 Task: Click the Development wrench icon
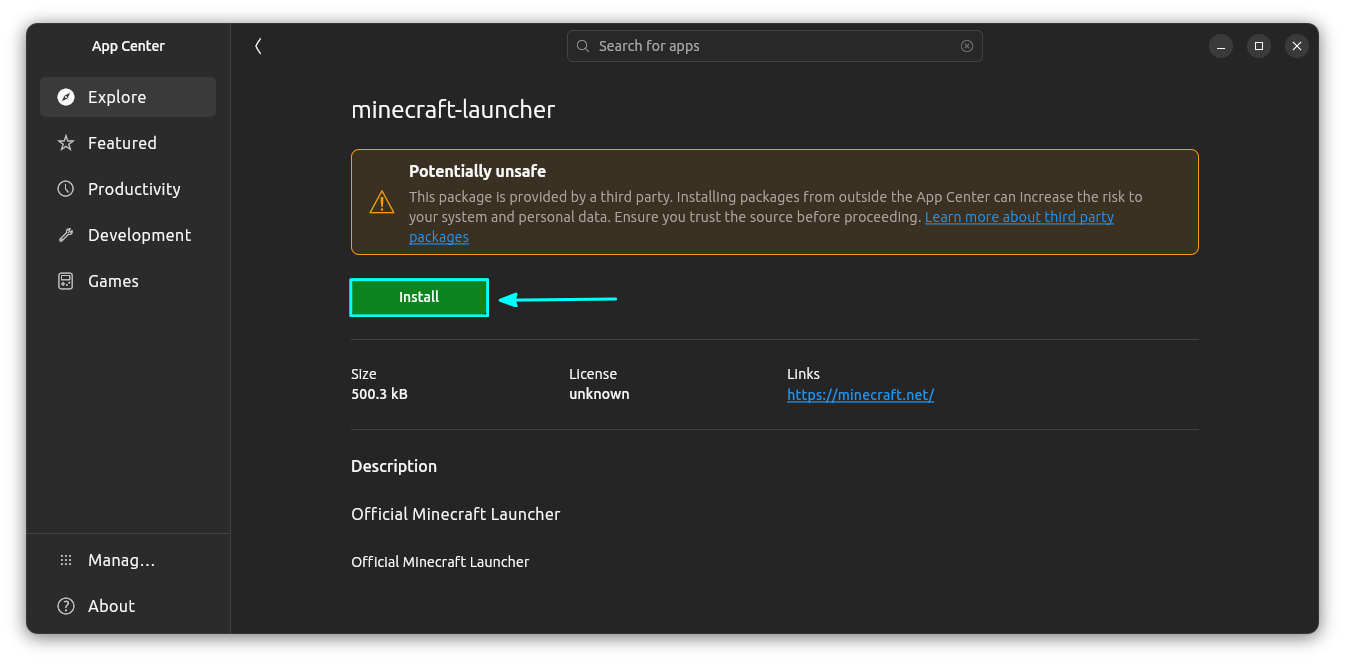pyautogui.click(x=66, y=235)
